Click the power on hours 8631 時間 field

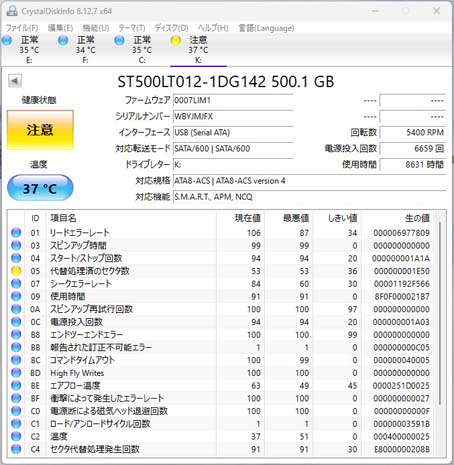pos(413,164)
